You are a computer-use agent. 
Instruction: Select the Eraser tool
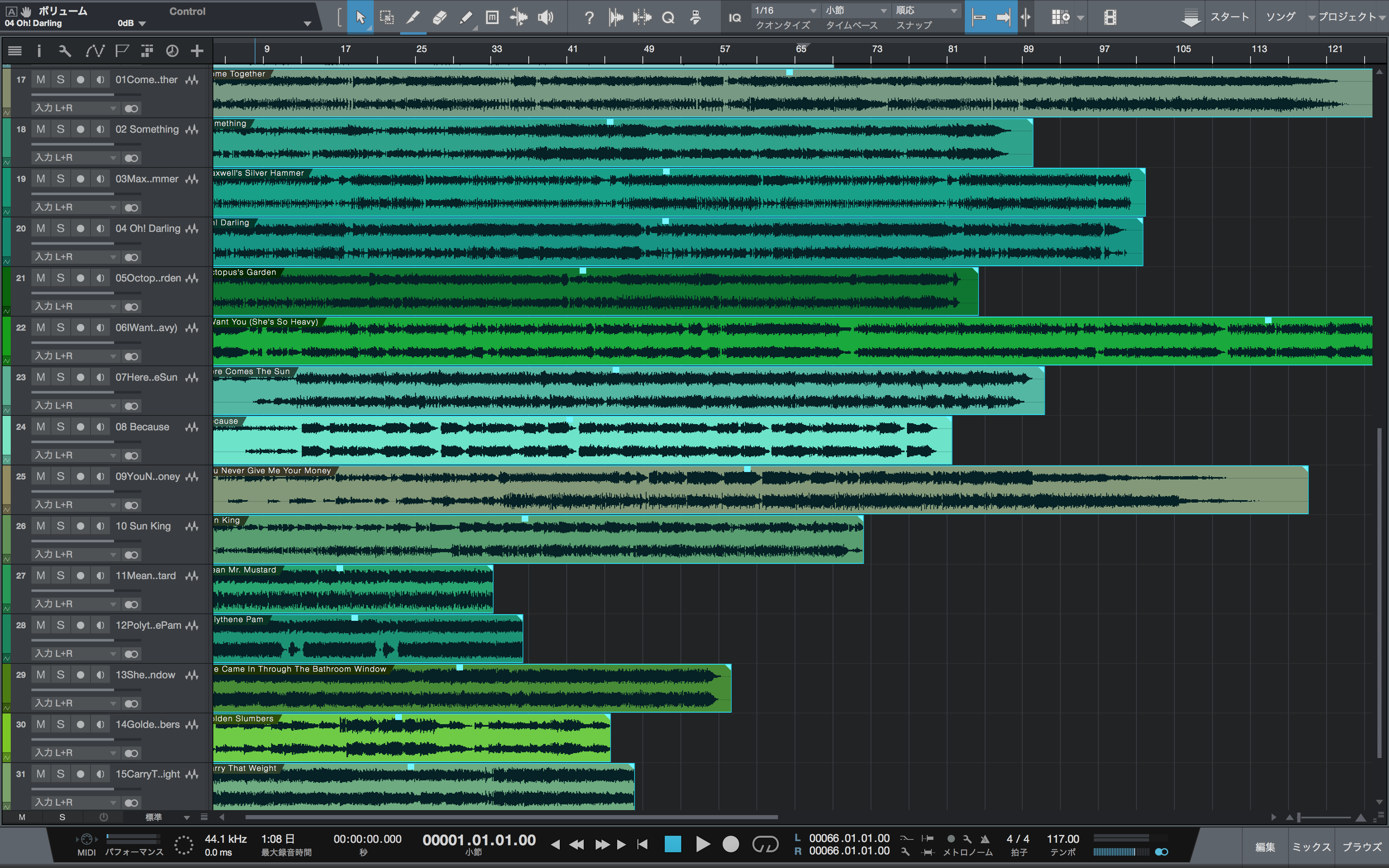coord(440,17)
